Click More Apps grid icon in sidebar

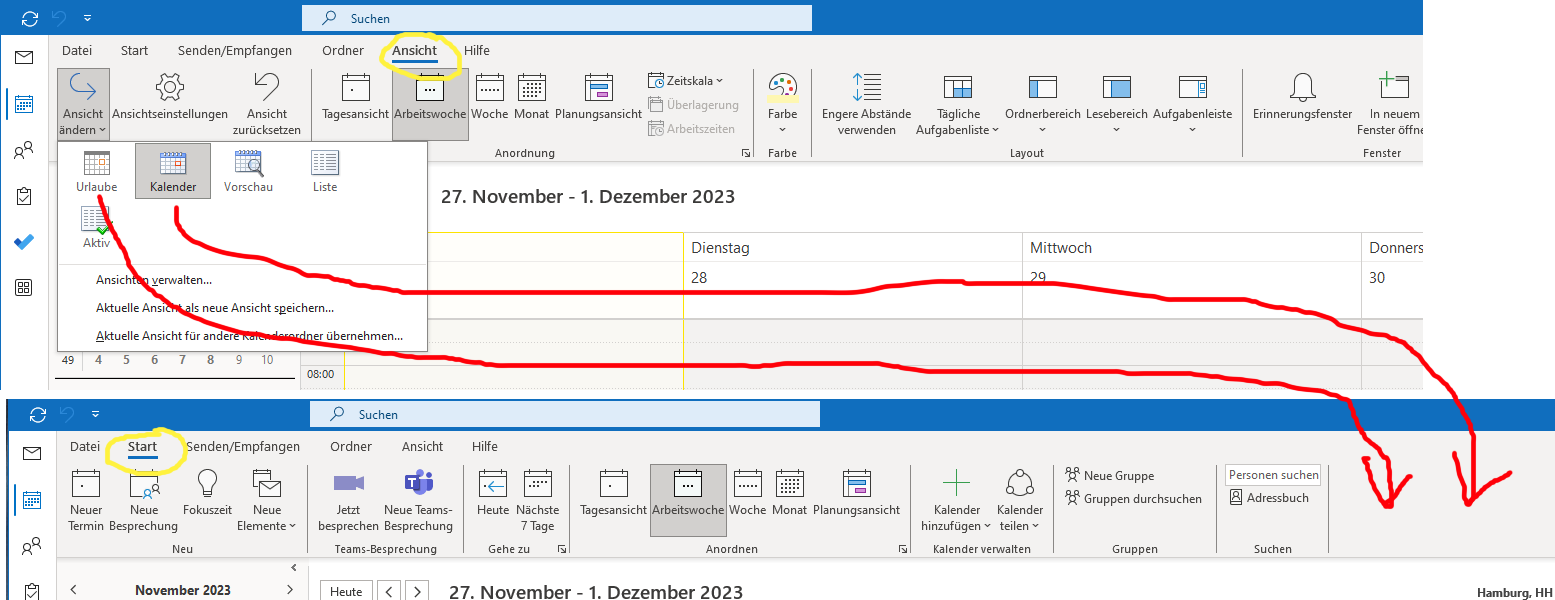pos(24,288)
